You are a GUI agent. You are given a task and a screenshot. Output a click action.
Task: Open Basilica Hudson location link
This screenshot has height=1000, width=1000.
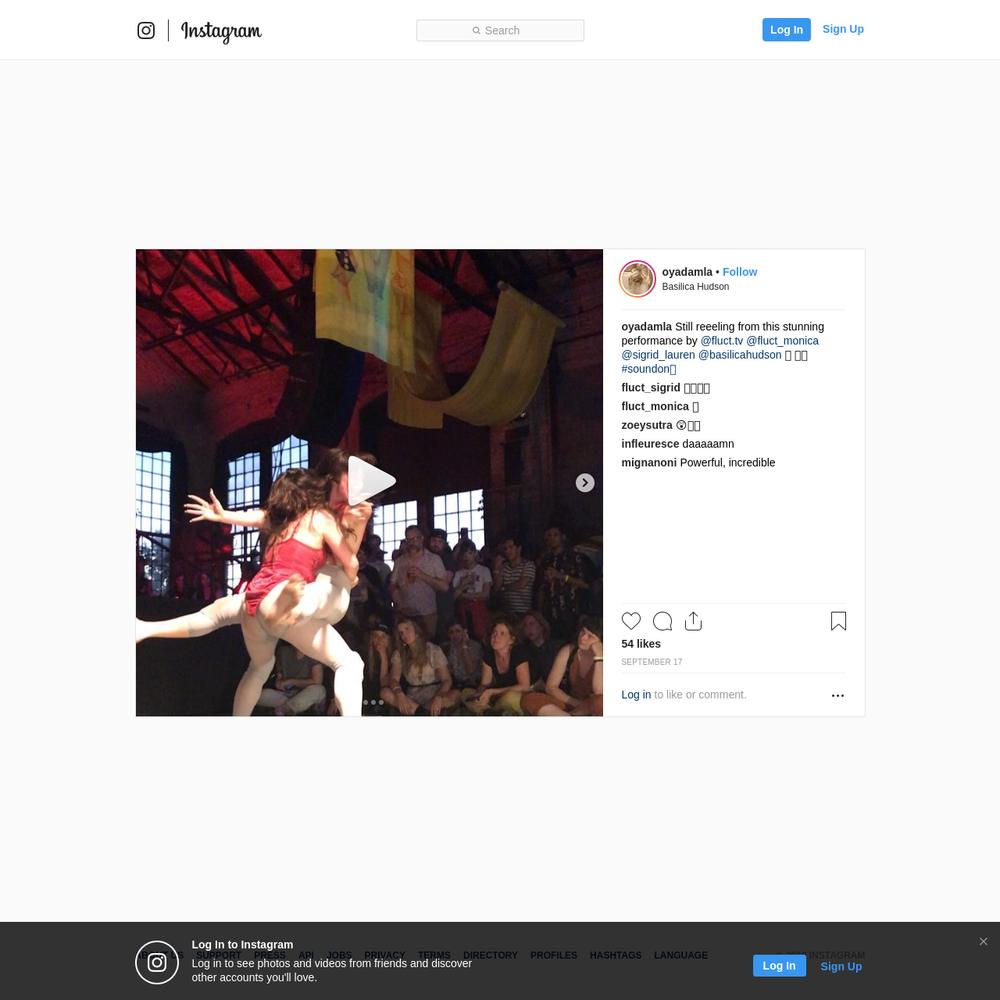[695, 287]
